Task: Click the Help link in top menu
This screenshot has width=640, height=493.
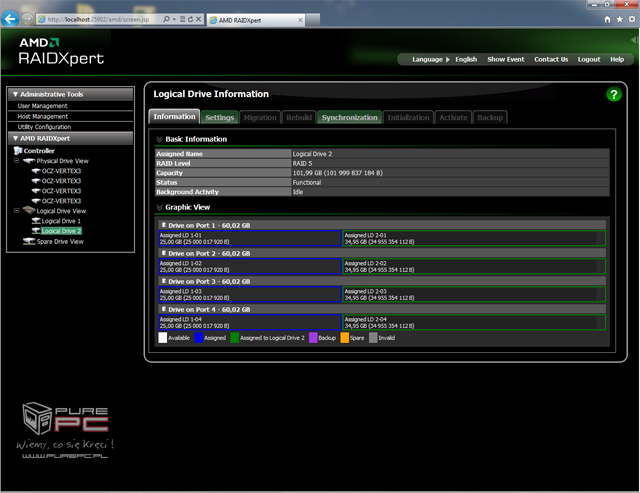Action: coord(617,60)
